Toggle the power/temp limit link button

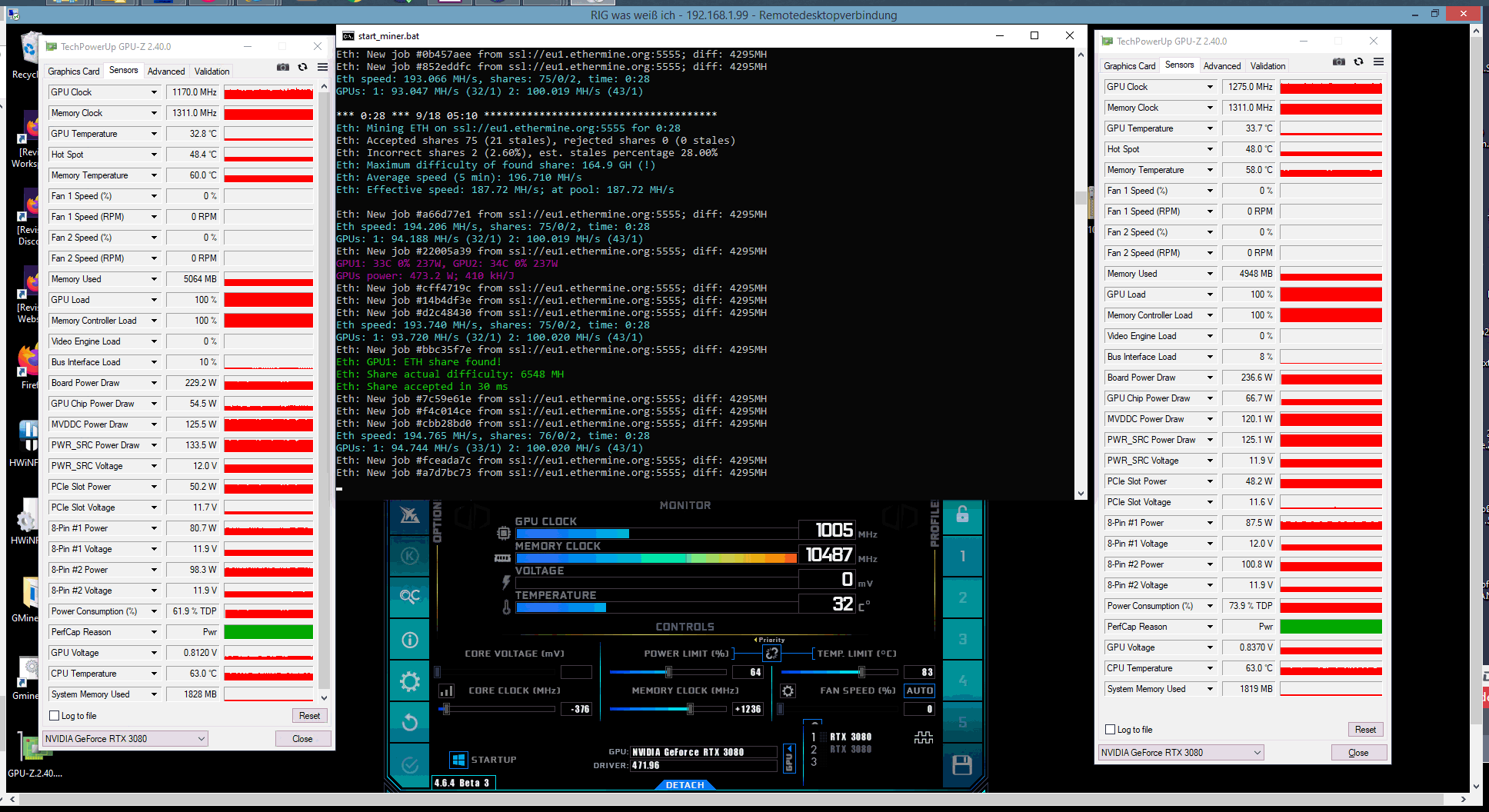point(771,653)
